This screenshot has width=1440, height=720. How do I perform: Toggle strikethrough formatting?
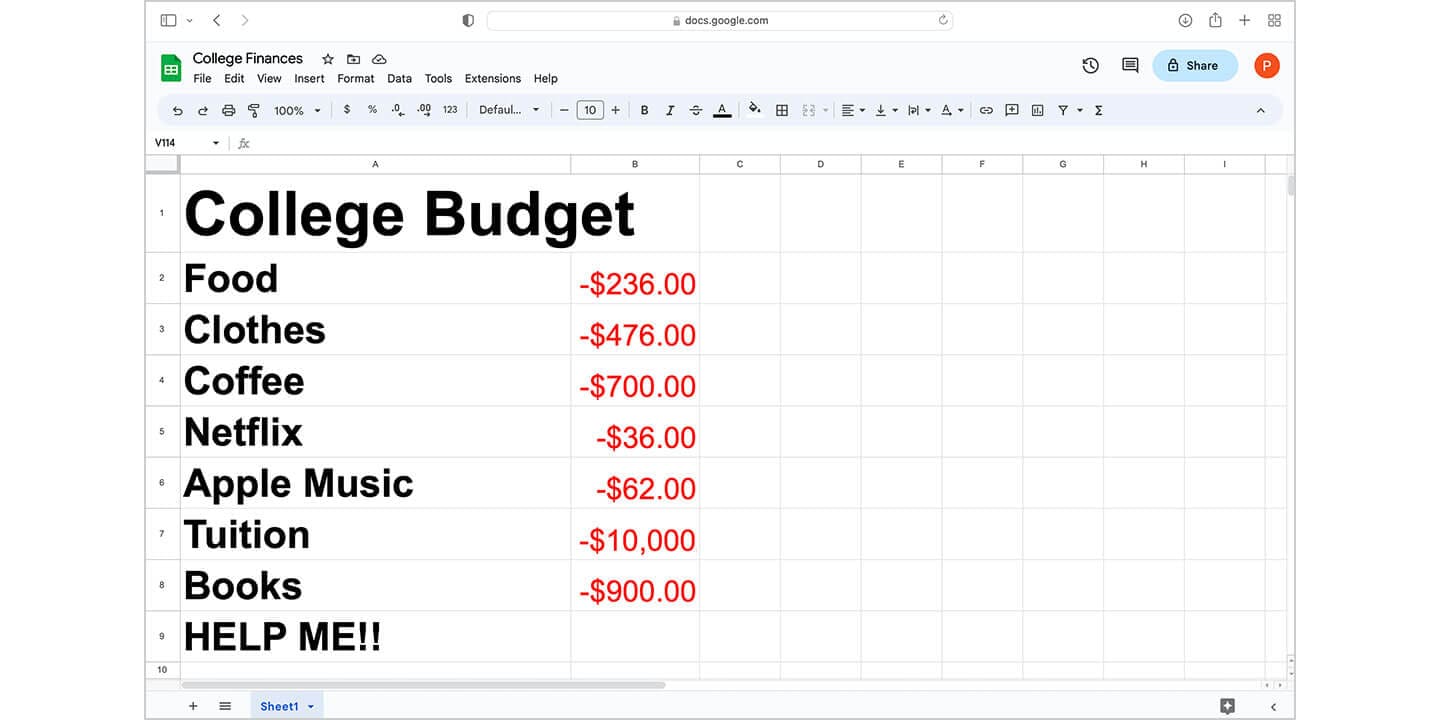click(696, 111)
